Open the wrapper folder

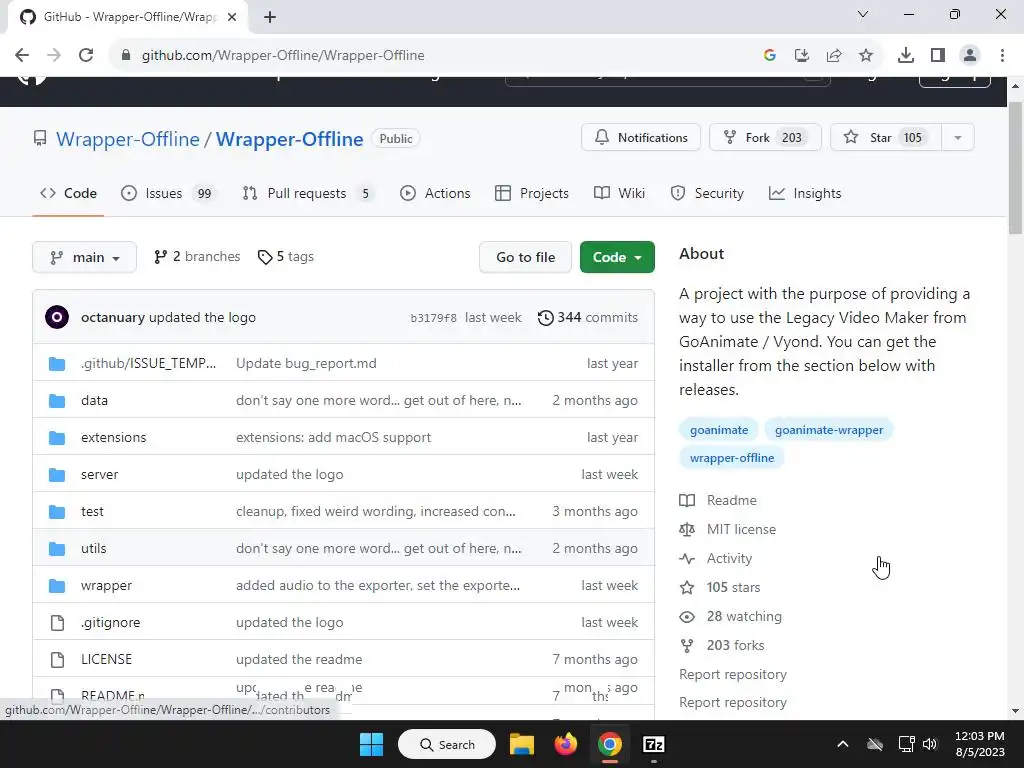point(106,586)
